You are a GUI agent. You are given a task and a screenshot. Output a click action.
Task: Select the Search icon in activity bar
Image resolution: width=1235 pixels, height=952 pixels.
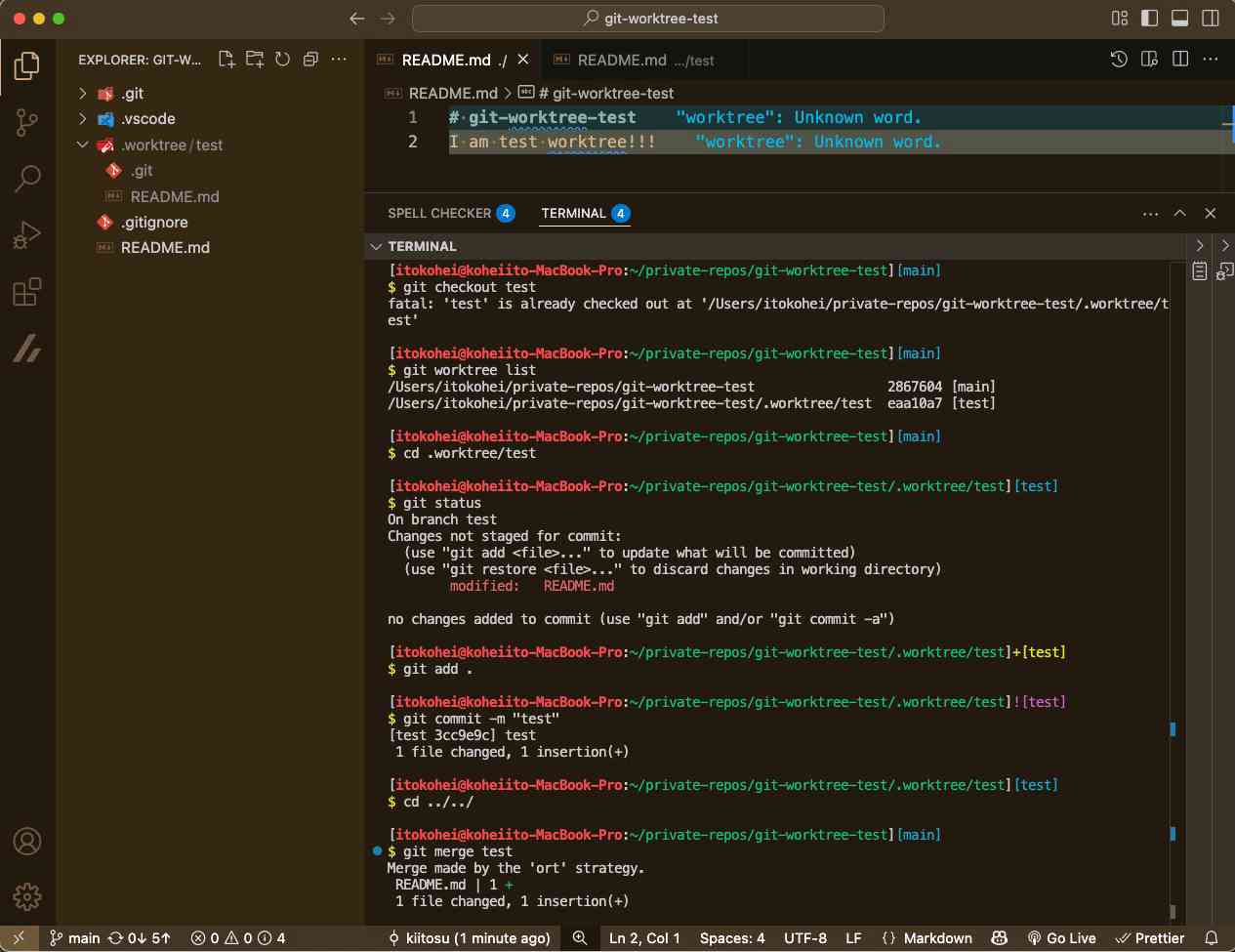[x=26, y=179]
